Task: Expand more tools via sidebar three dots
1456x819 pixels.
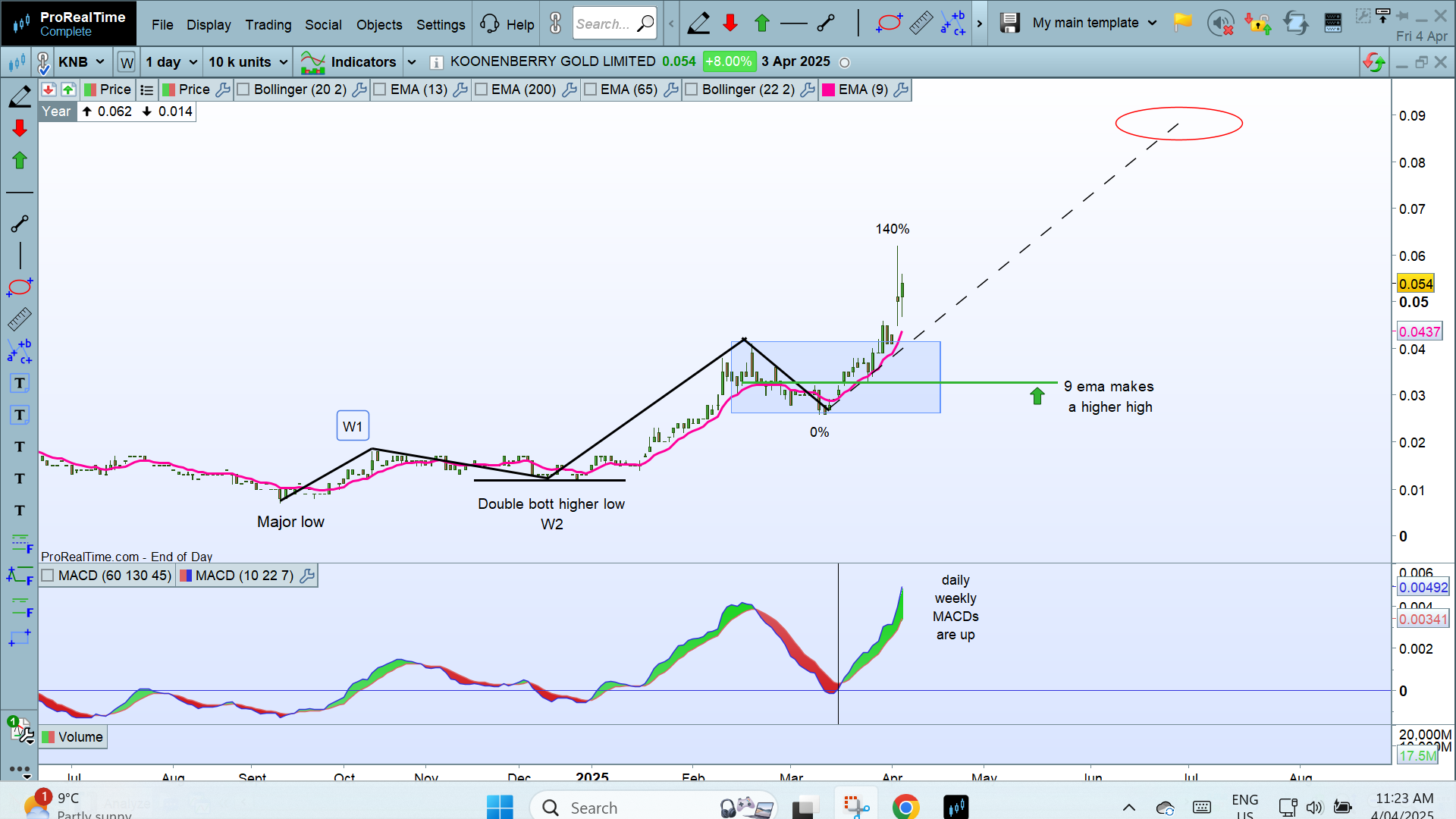Action: point(20,770)
